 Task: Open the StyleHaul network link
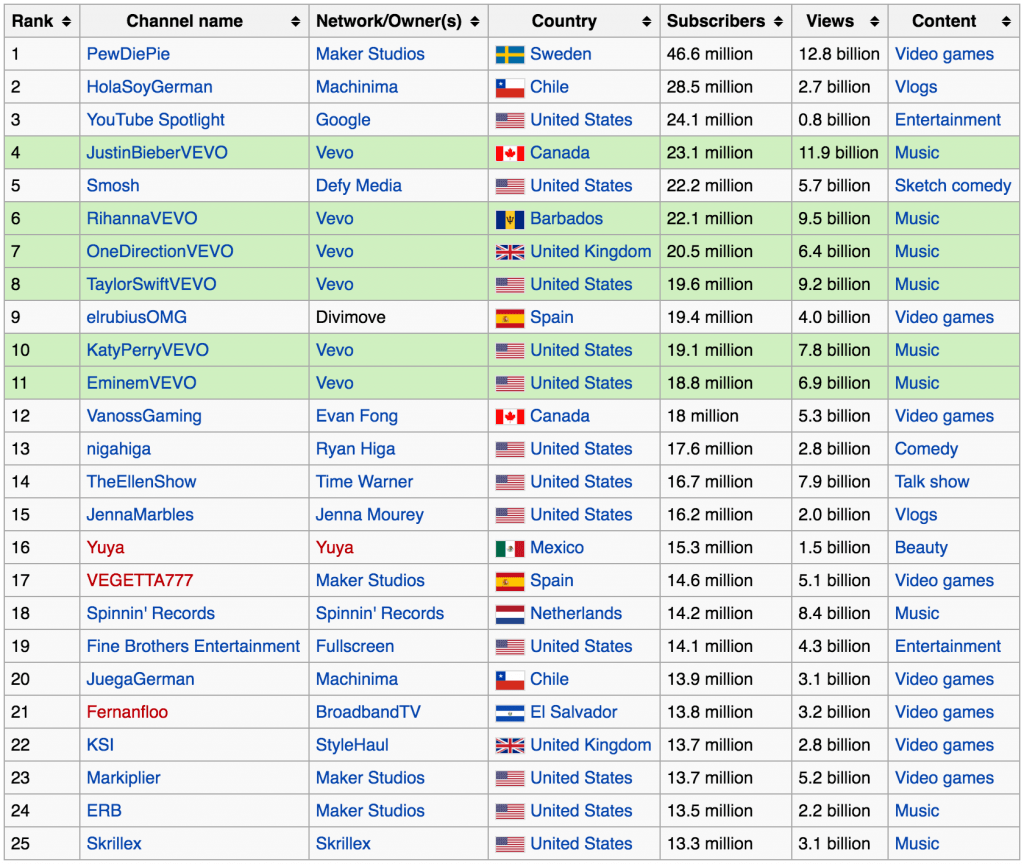click(352, 745)
